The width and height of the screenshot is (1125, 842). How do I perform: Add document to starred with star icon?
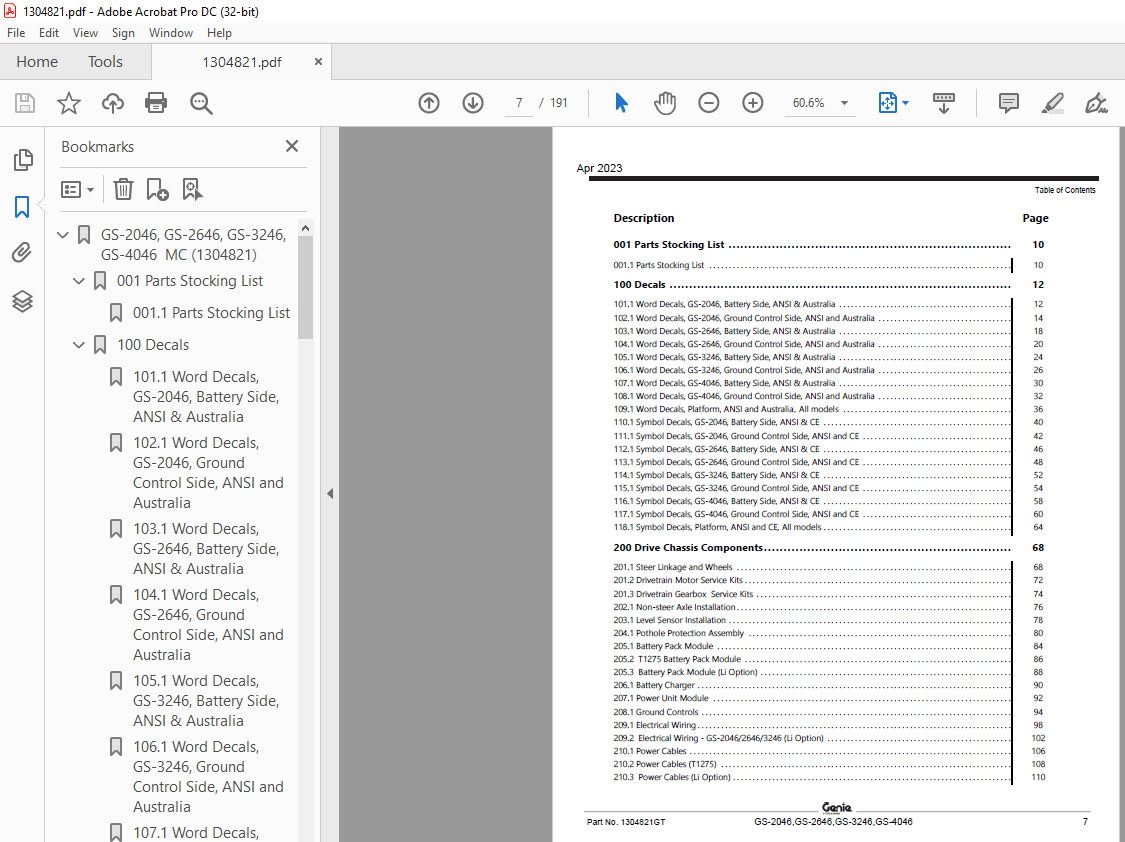(69, 103)
